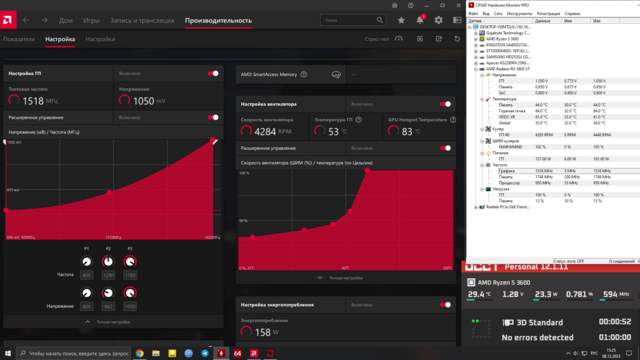This screenshot has height=360, width=640.
Task: Open Chrome from the taskbar
Action: point(140,353)
